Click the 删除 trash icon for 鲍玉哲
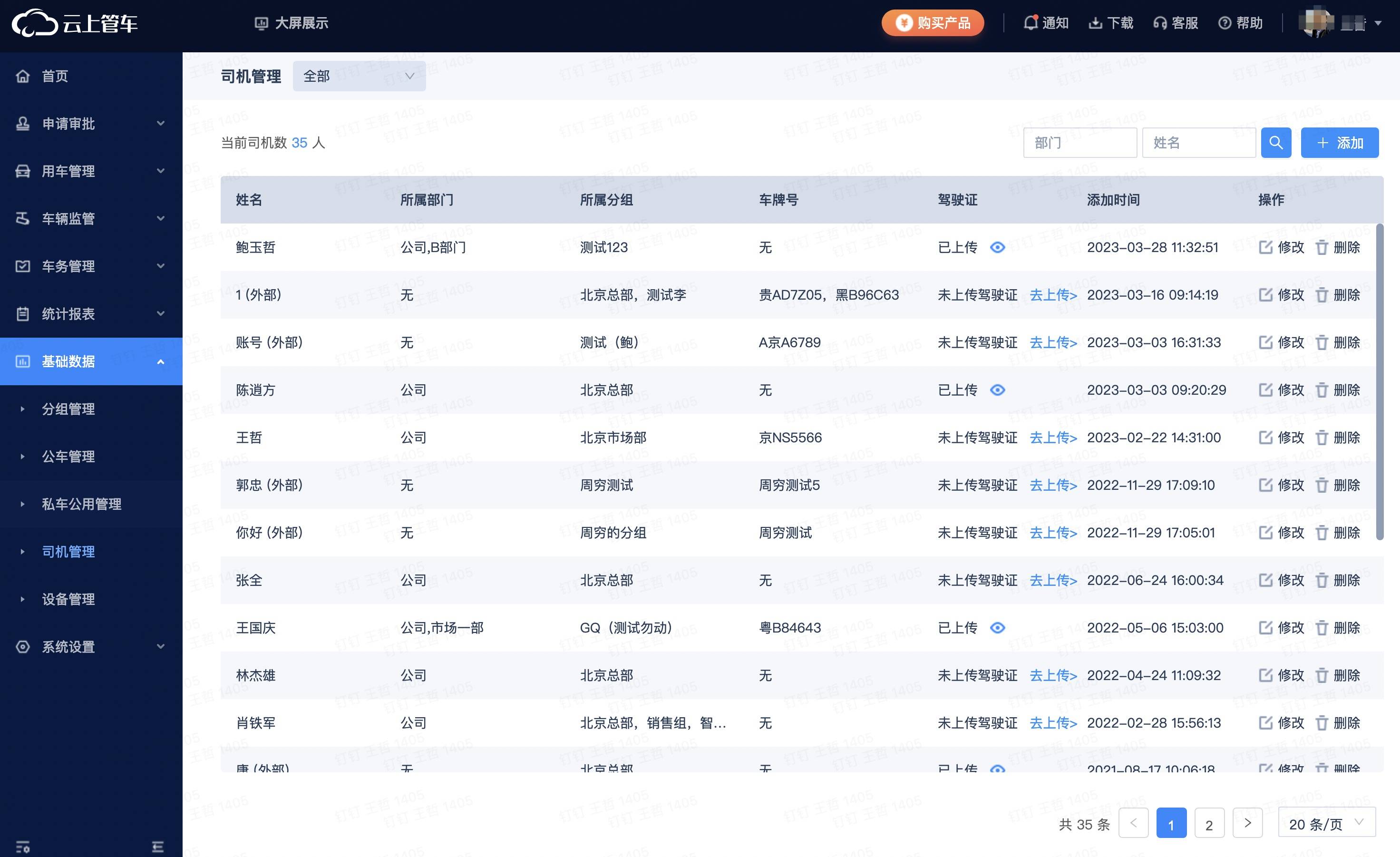The height and width of the screenshot is (857, 1400). (1322, 247)
